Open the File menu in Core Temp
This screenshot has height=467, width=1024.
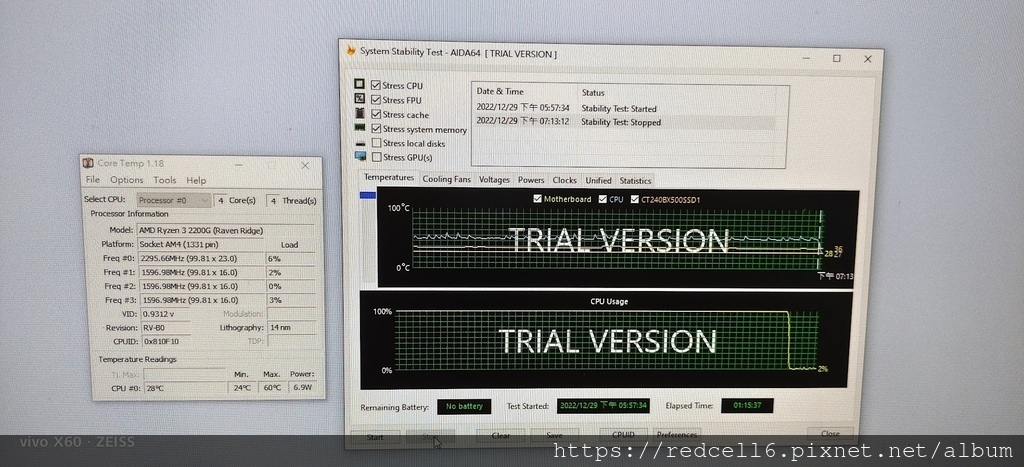click(93, 180)
